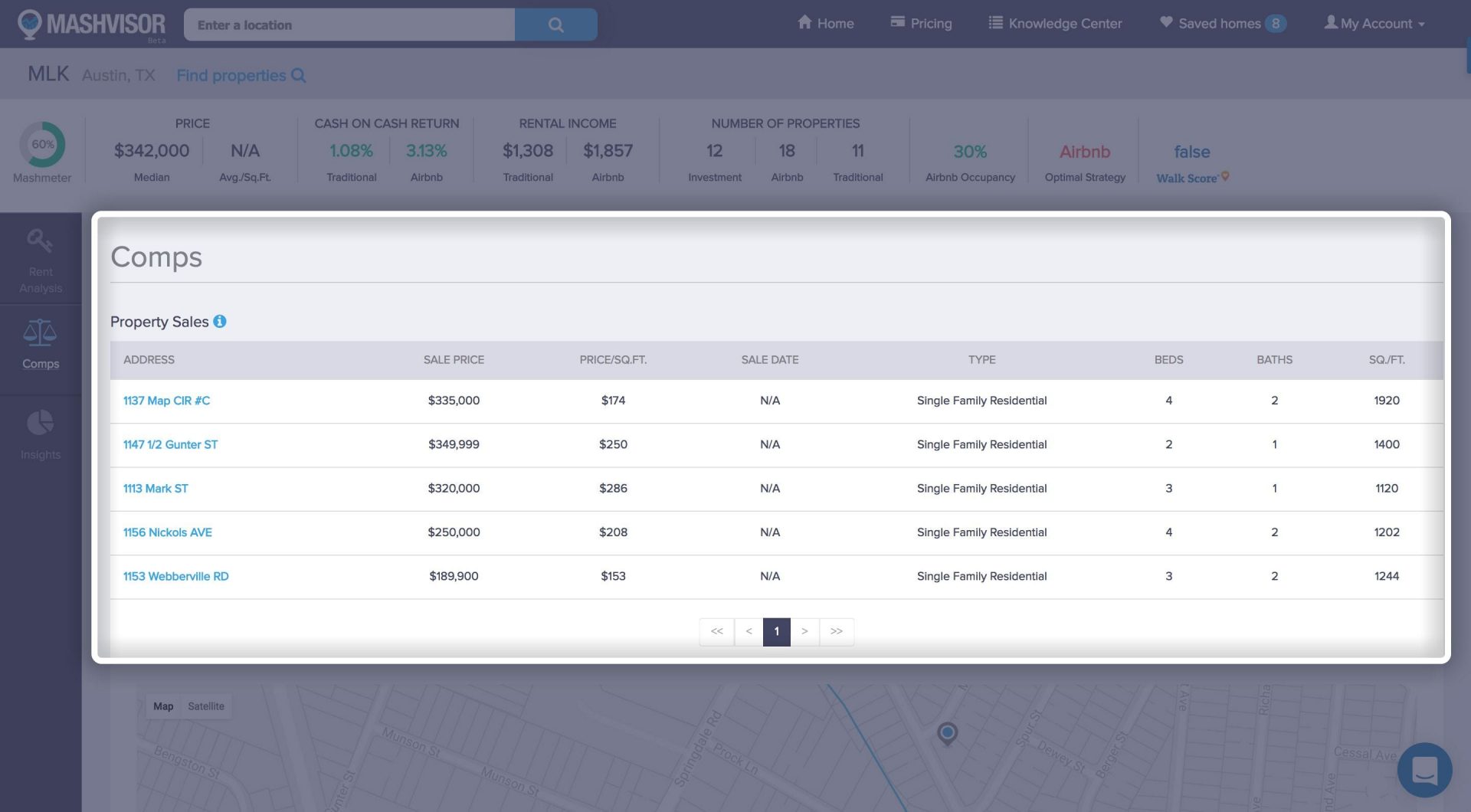The width and height of the screenshot is (1471, 812).
Task: Click the search magnifier button
Action: coord(555,24)
